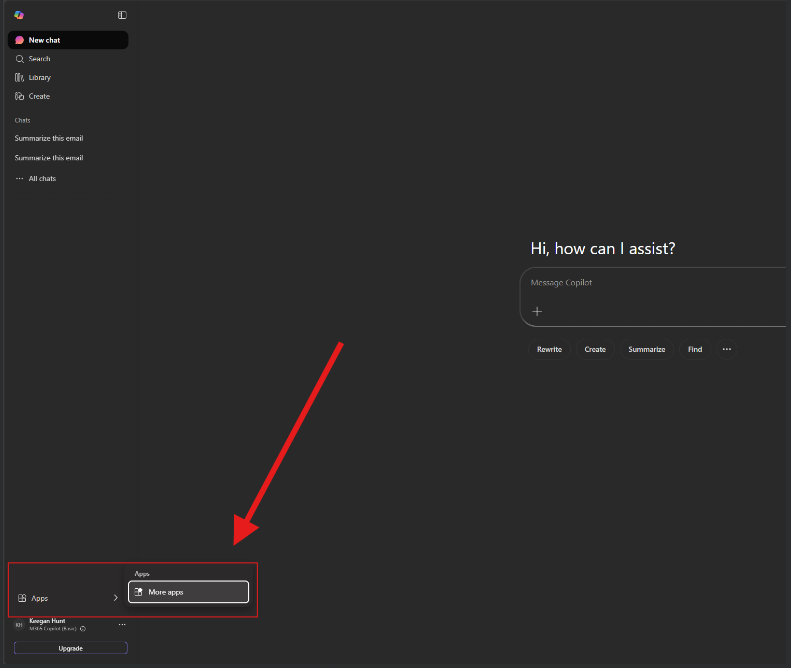Choose the Create suggestion chip below the message box
Image resolution: width=791 pixels, height=668 pixels.
click(x=595, y=349)
